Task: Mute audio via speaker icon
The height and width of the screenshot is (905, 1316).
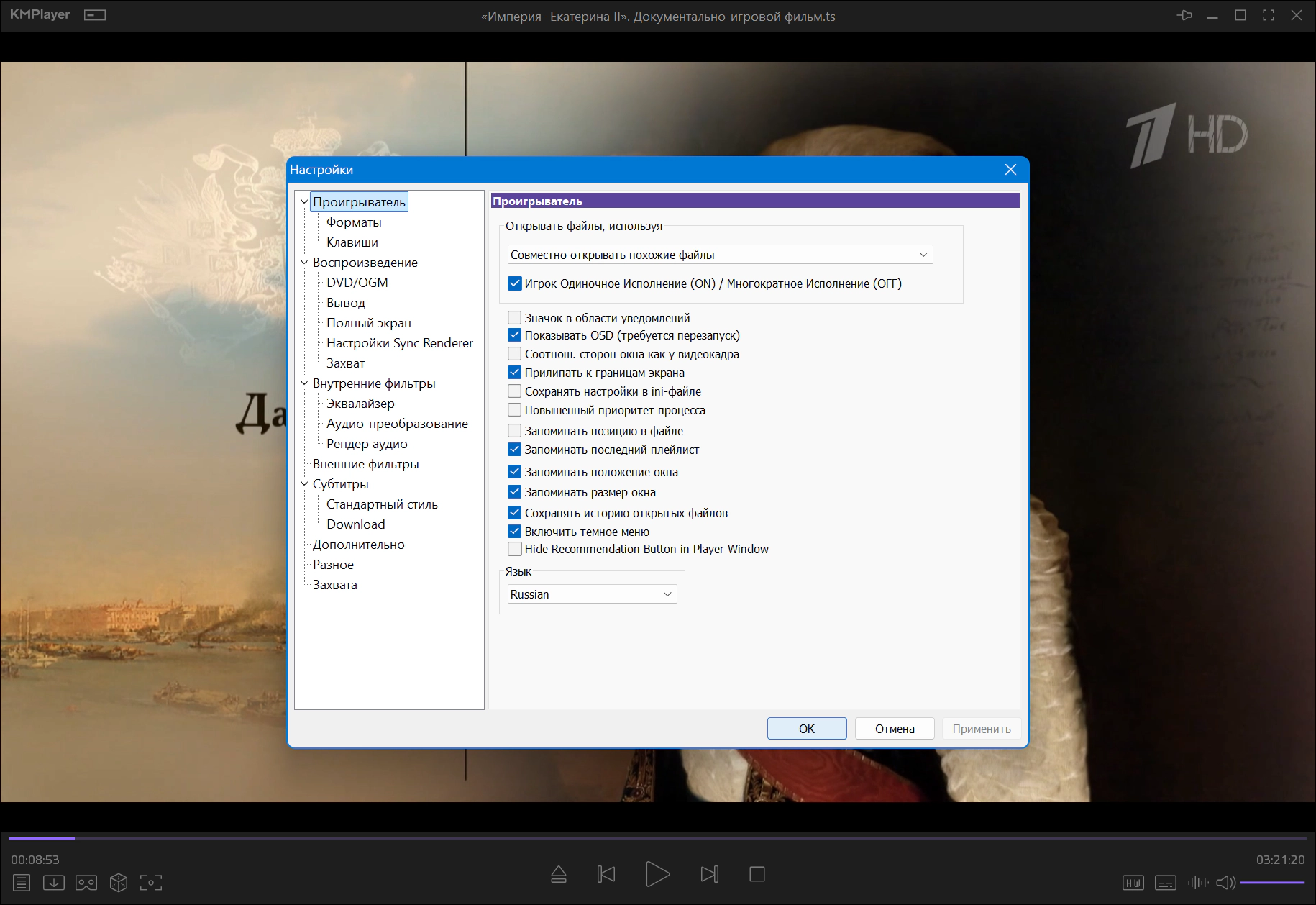Action: (1225, 882)
